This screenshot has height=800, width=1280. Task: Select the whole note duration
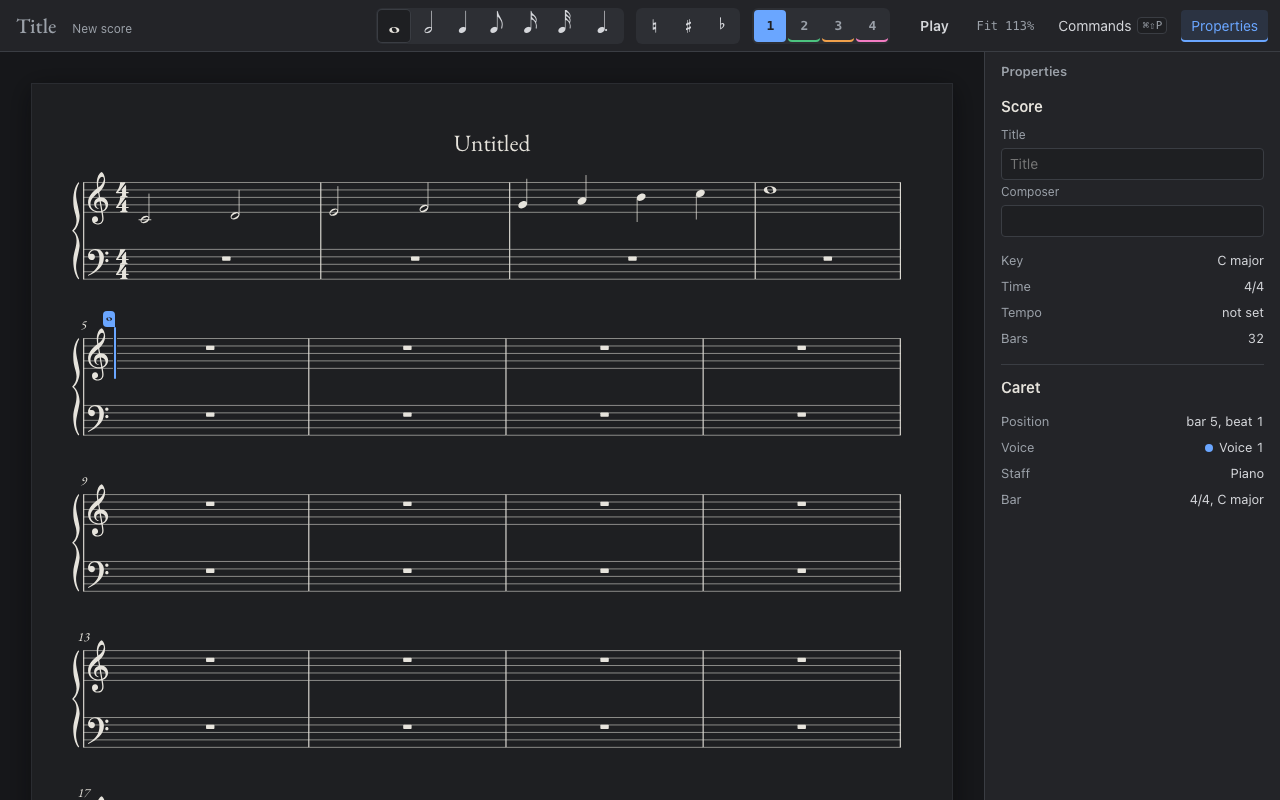(394, 26)
